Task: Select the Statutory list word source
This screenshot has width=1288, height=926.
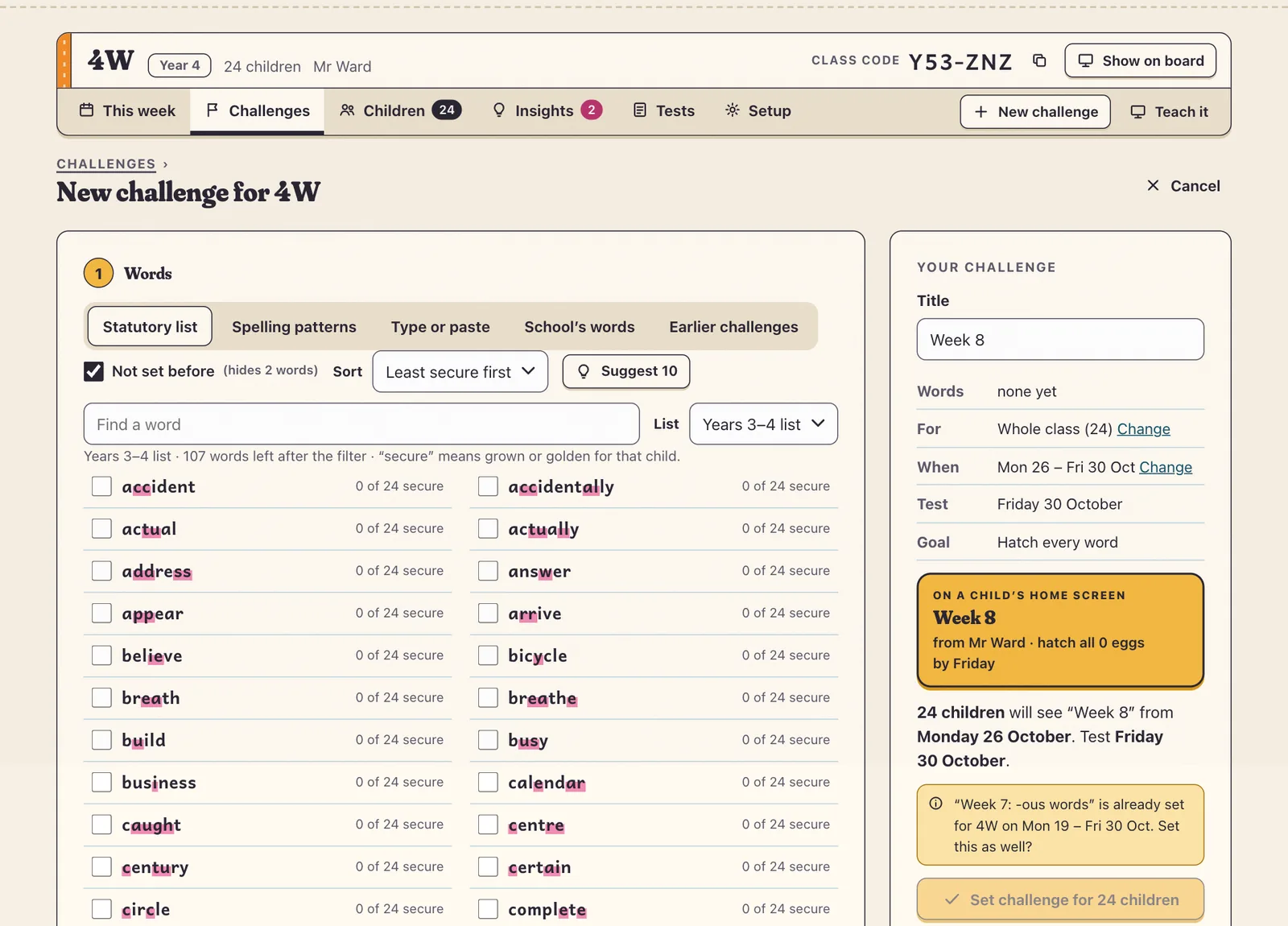Action: [x=150, y=326]
